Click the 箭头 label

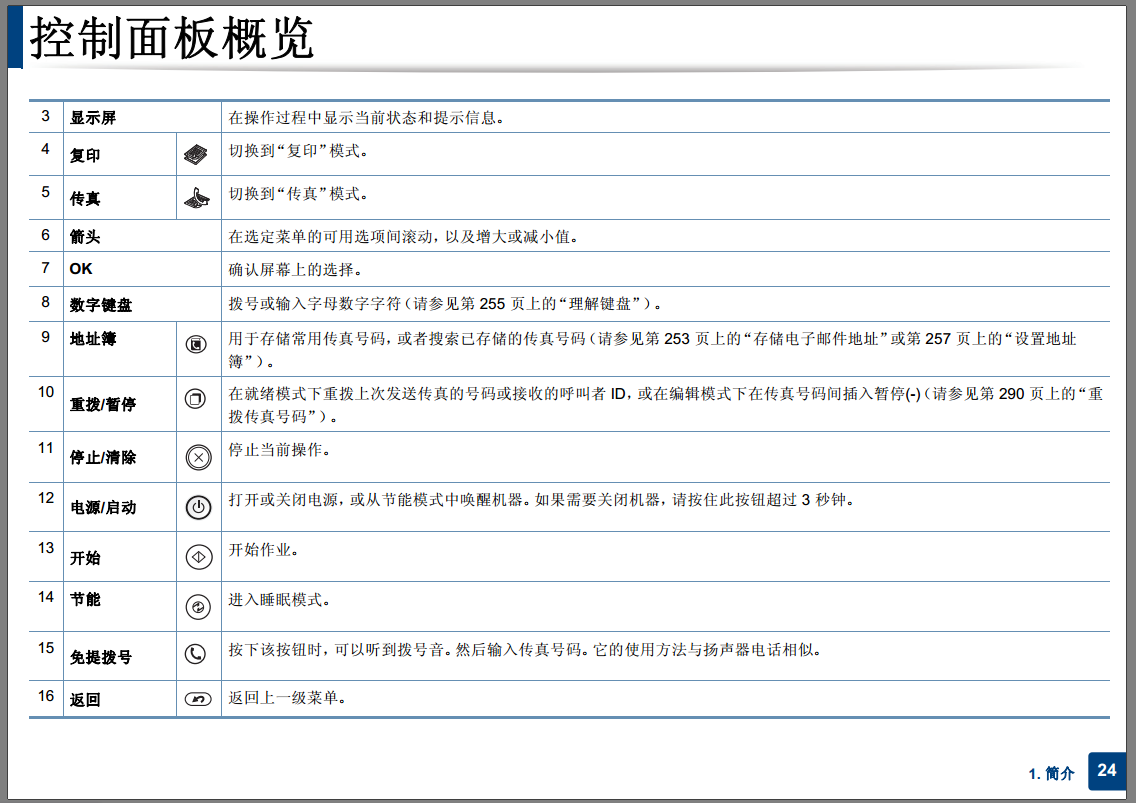click(85, 236)
